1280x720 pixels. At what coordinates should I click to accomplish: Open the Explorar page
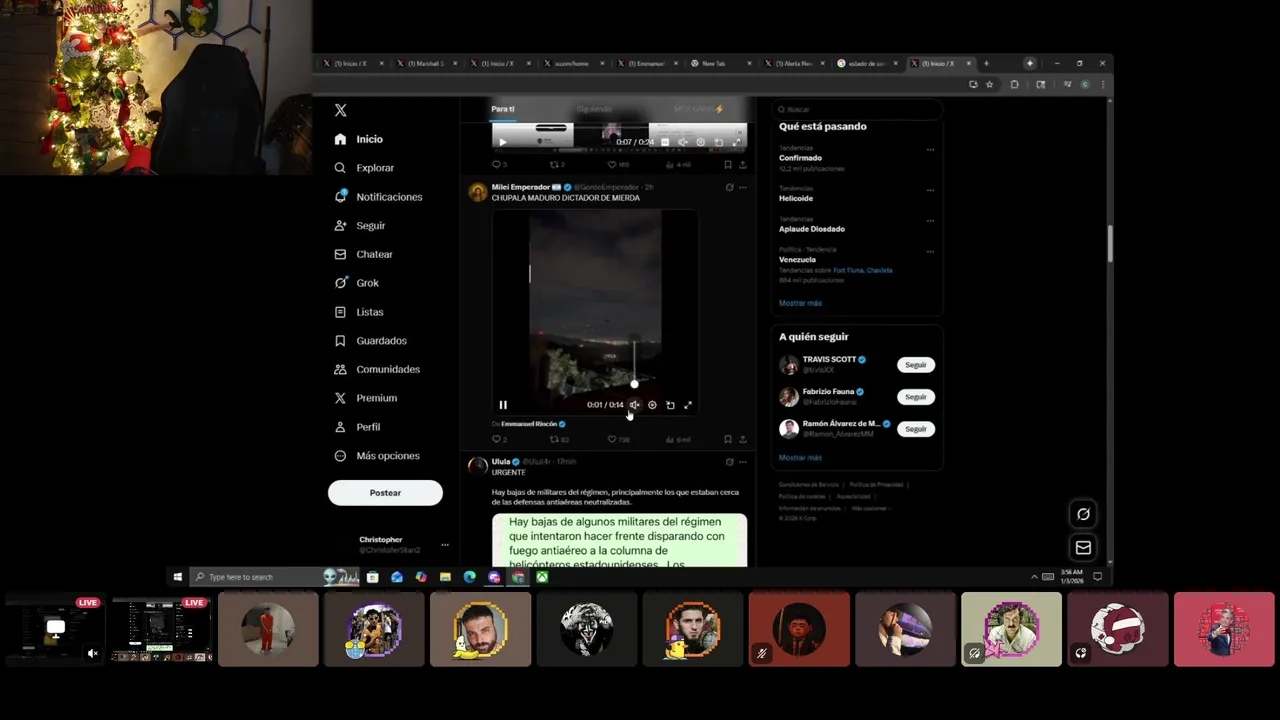click(x=364, y=168)
